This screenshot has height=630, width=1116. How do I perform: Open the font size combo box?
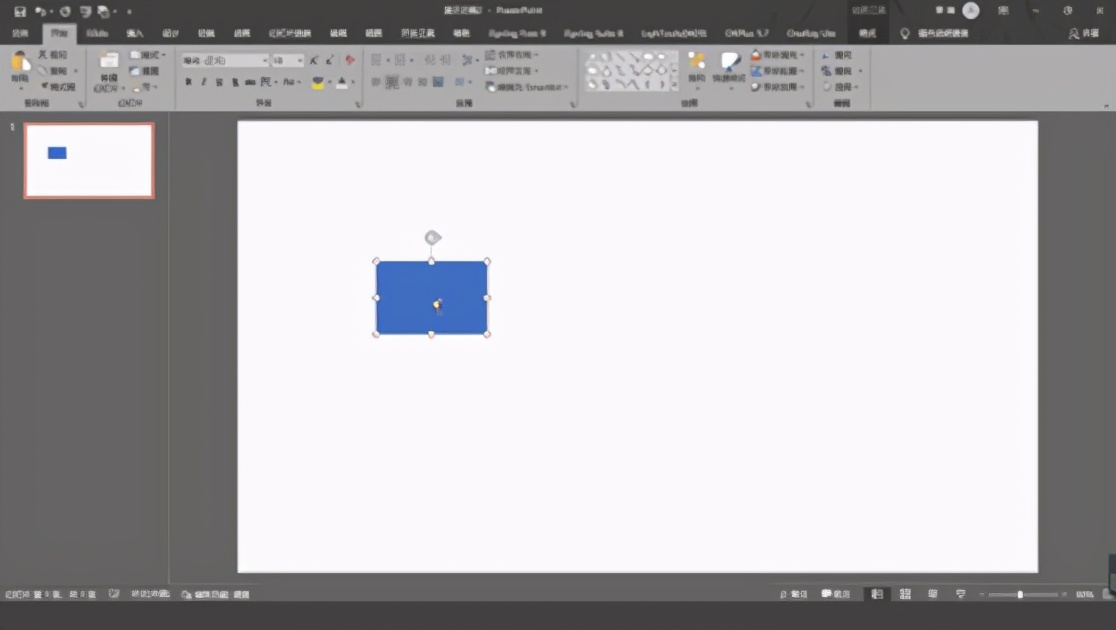coord(288,61)
